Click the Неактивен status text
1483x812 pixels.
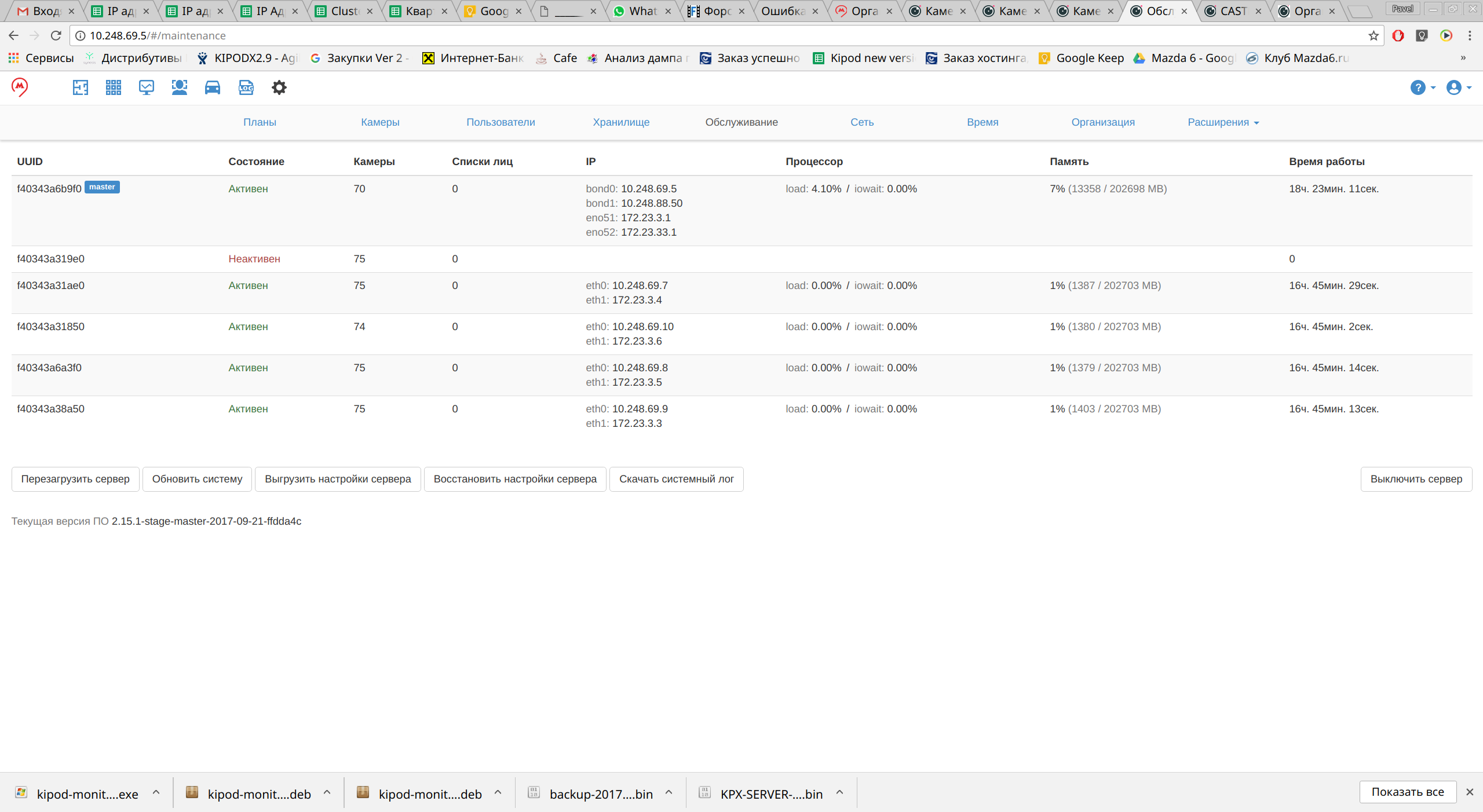pos(254,259)
